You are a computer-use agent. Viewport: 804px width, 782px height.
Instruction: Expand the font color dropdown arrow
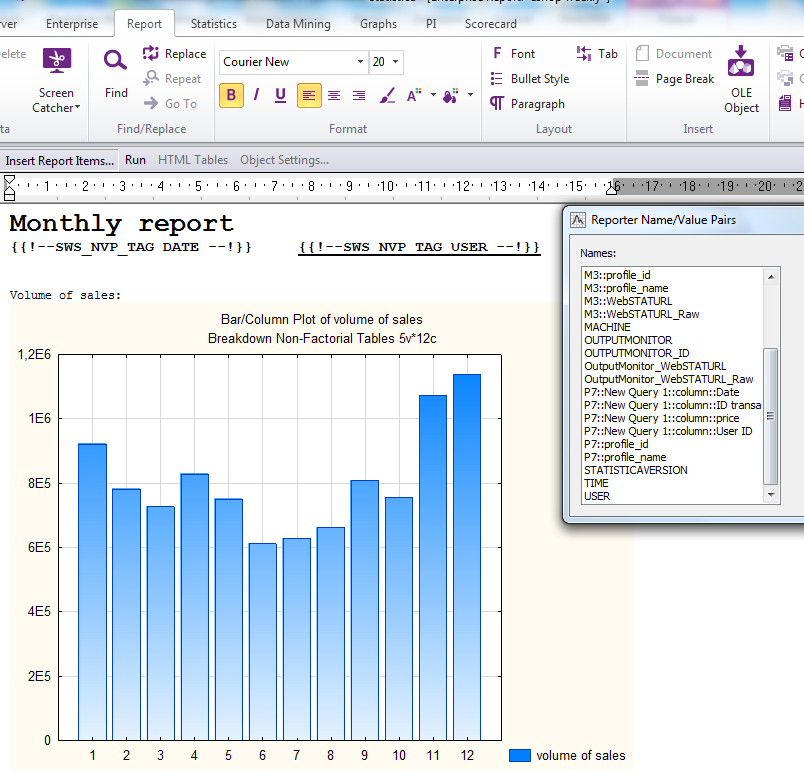pyautogui.click(x=433, y=95)
